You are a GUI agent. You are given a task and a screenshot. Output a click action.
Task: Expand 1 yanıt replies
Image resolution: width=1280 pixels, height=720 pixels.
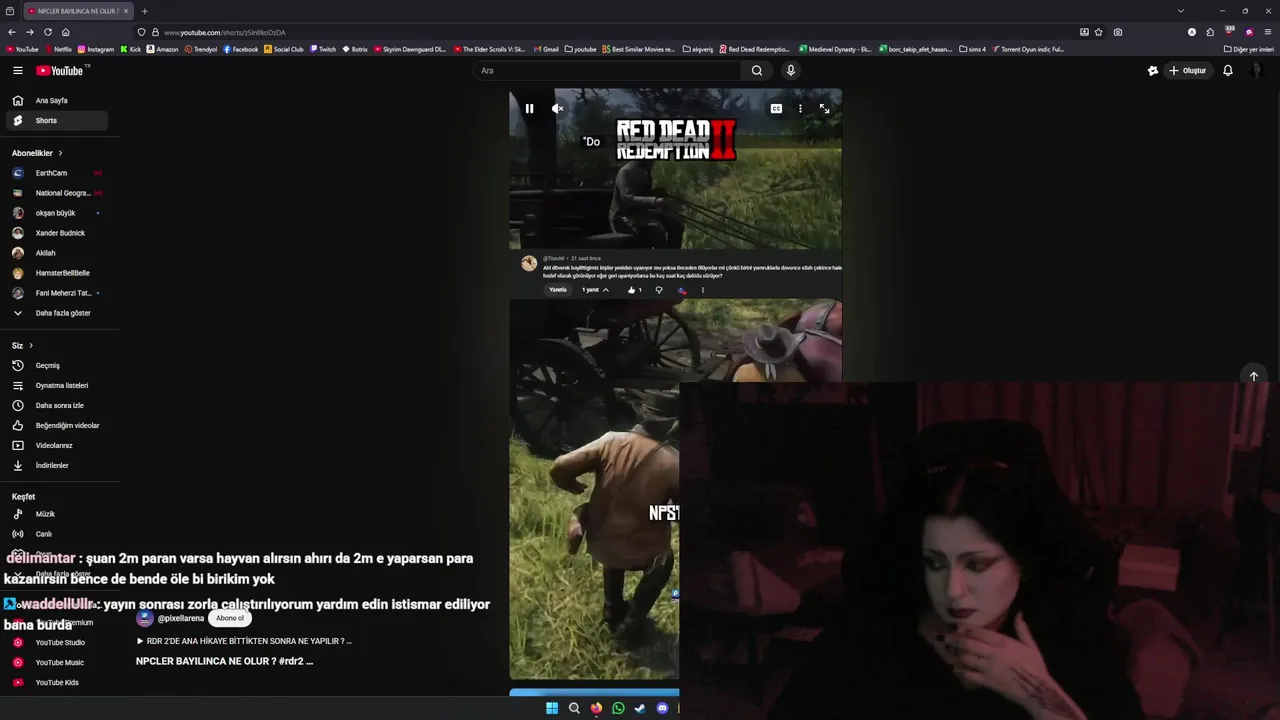coord(595,290)
